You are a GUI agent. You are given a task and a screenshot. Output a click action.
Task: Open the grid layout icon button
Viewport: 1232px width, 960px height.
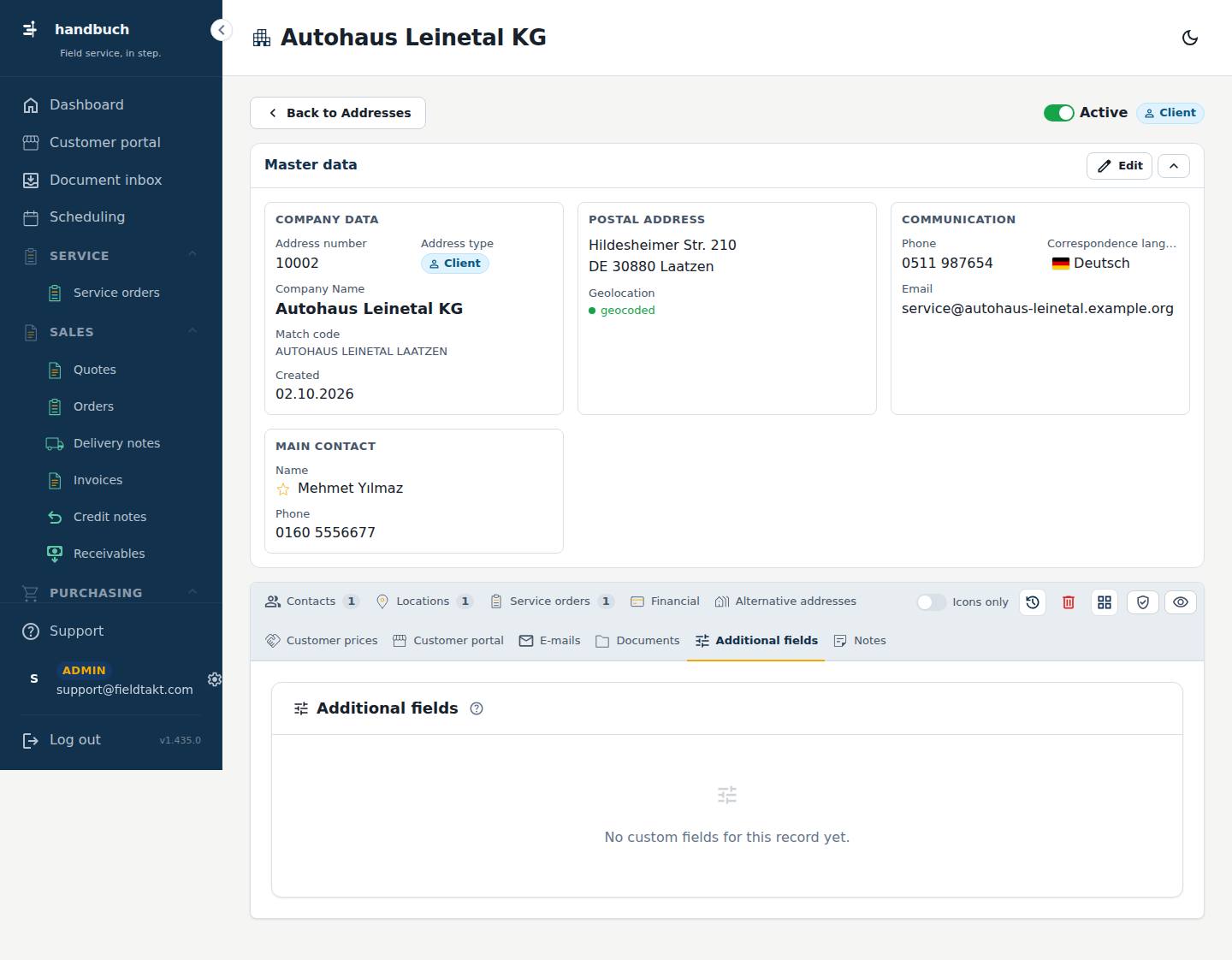1105,602
